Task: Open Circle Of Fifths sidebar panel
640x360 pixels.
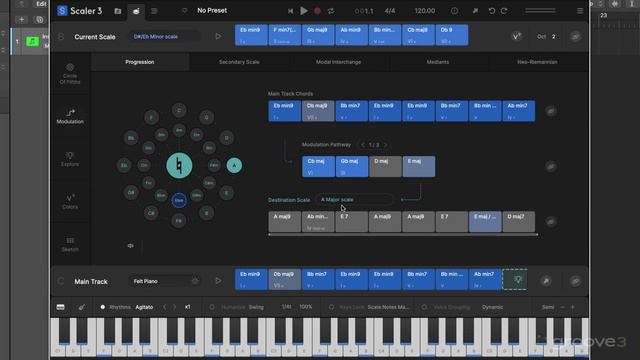Action: point(70,74)
